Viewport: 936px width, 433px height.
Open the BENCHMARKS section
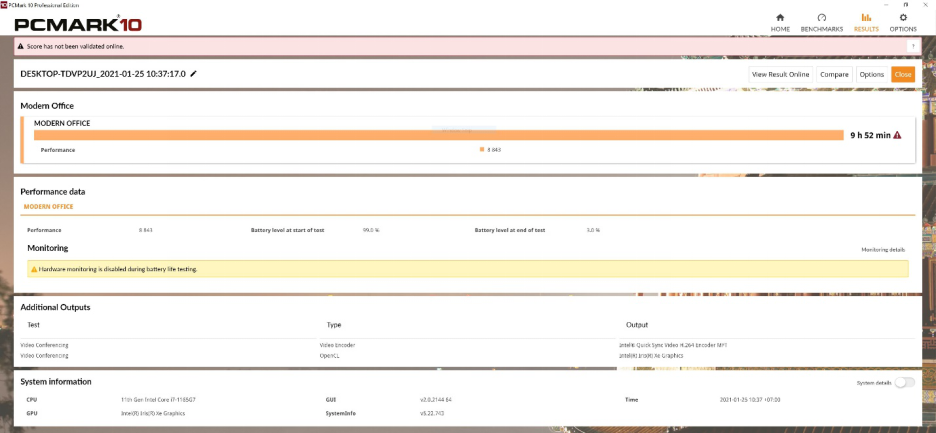pos(821,22)
